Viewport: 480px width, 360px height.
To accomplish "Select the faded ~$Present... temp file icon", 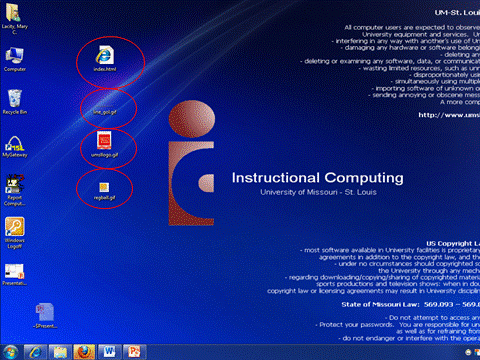I will pyautogui.click(x=45, y=312).
